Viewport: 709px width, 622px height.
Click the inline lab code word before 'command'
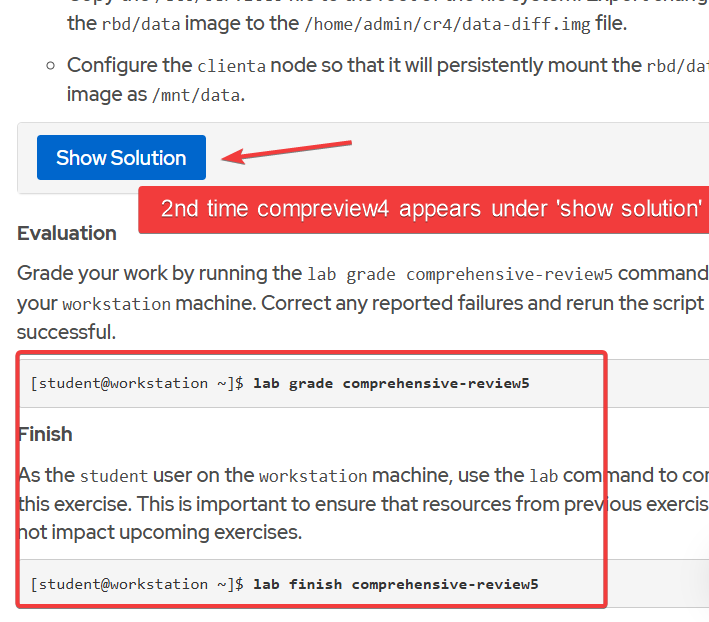(x=543, y=476)
